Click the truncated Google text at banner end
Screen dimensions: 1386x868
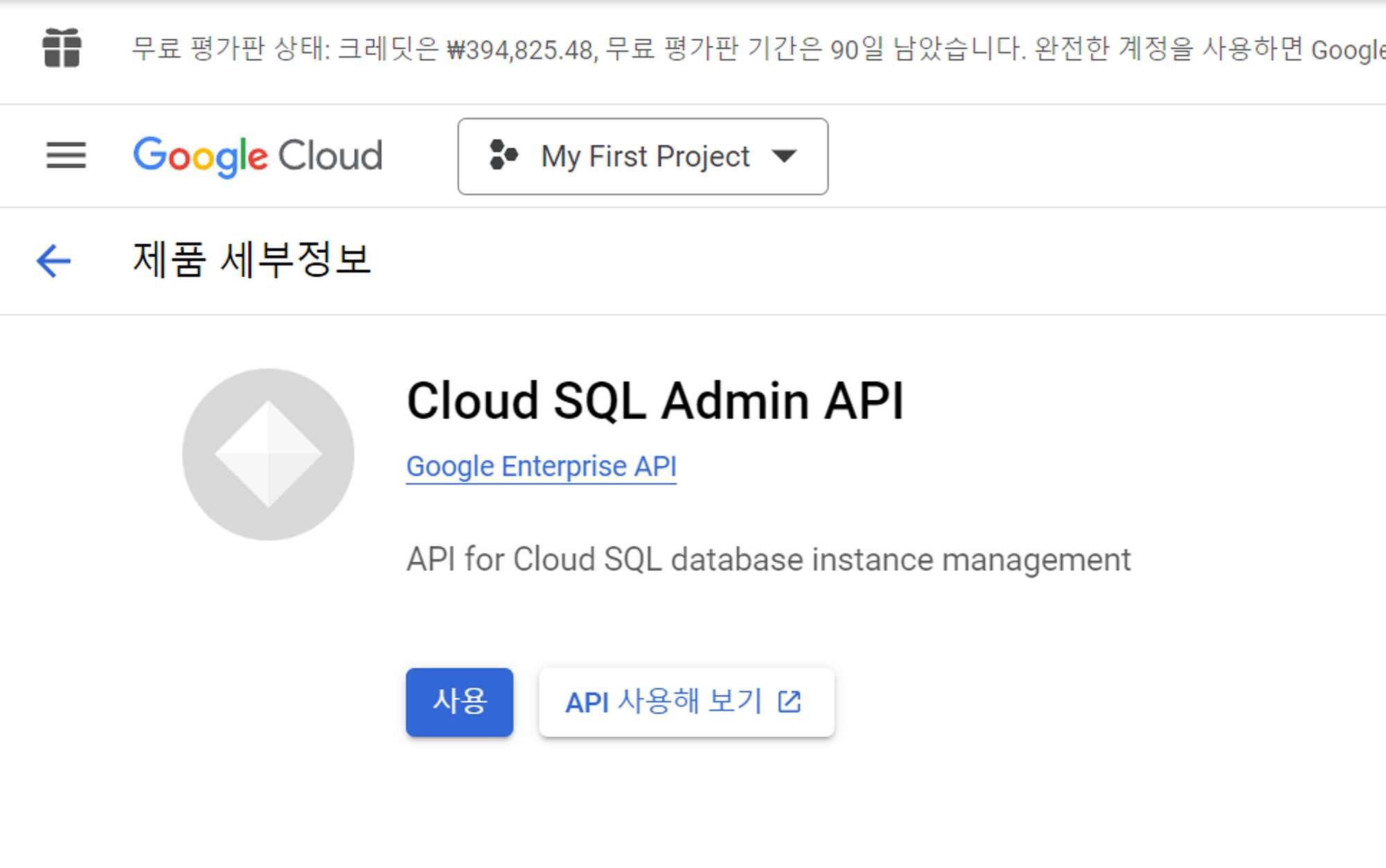pos(1347,50)
